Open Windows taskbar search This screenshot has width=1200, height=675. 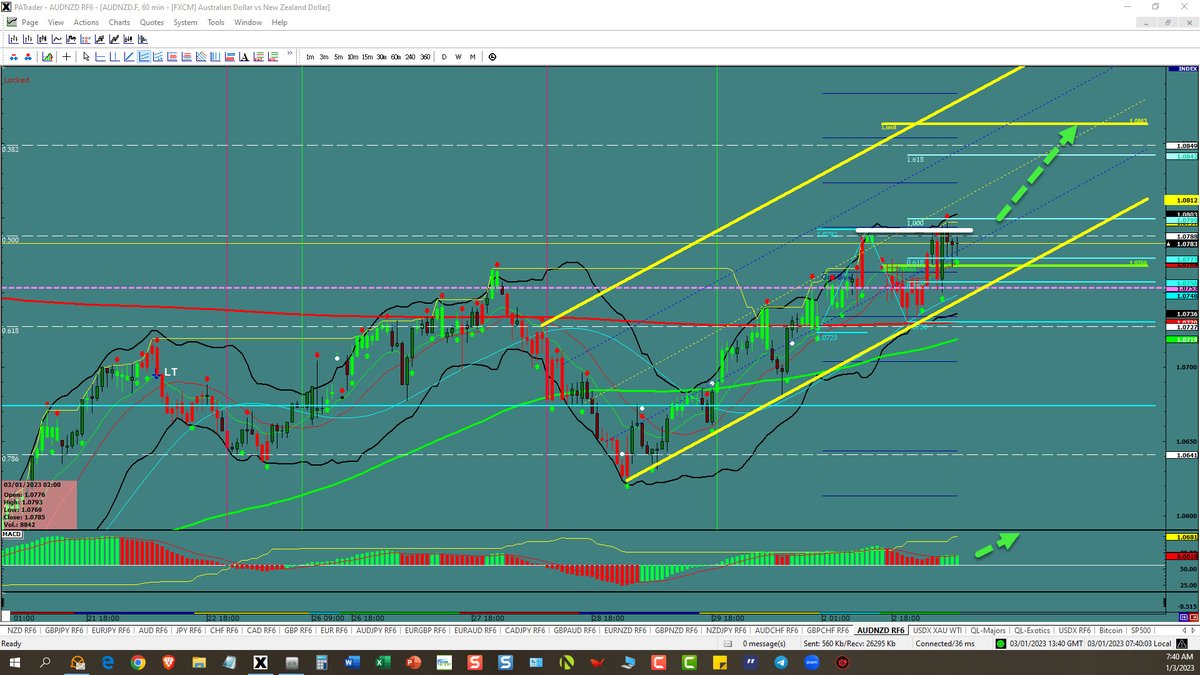46,663
